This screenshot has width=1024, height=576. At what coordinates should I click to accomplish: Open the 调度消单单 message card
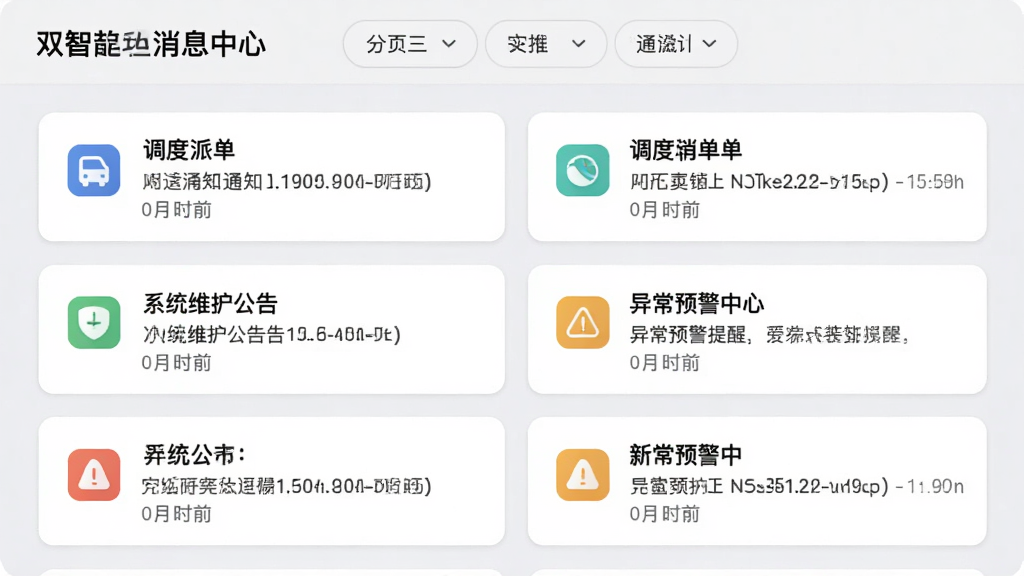click(757, 177)
